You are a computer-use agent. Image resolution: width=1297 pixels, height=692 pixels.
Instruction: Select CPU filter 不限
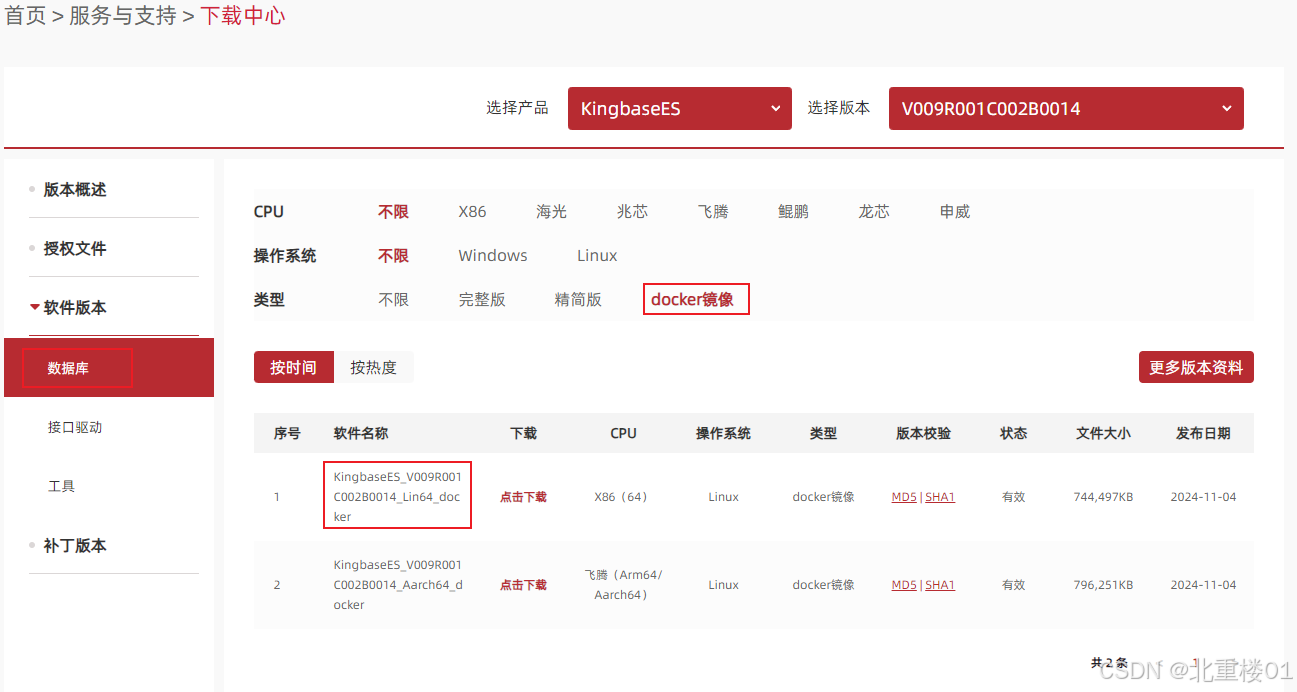393,211
